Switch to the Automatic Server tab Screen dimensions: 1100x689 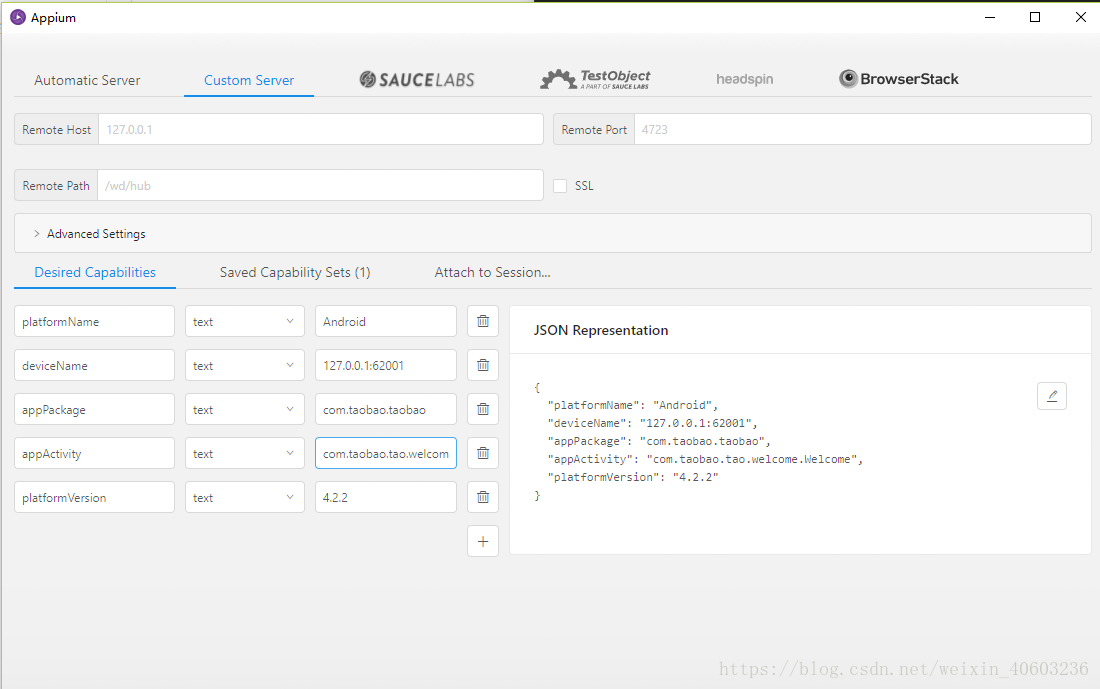pos(87,80)
